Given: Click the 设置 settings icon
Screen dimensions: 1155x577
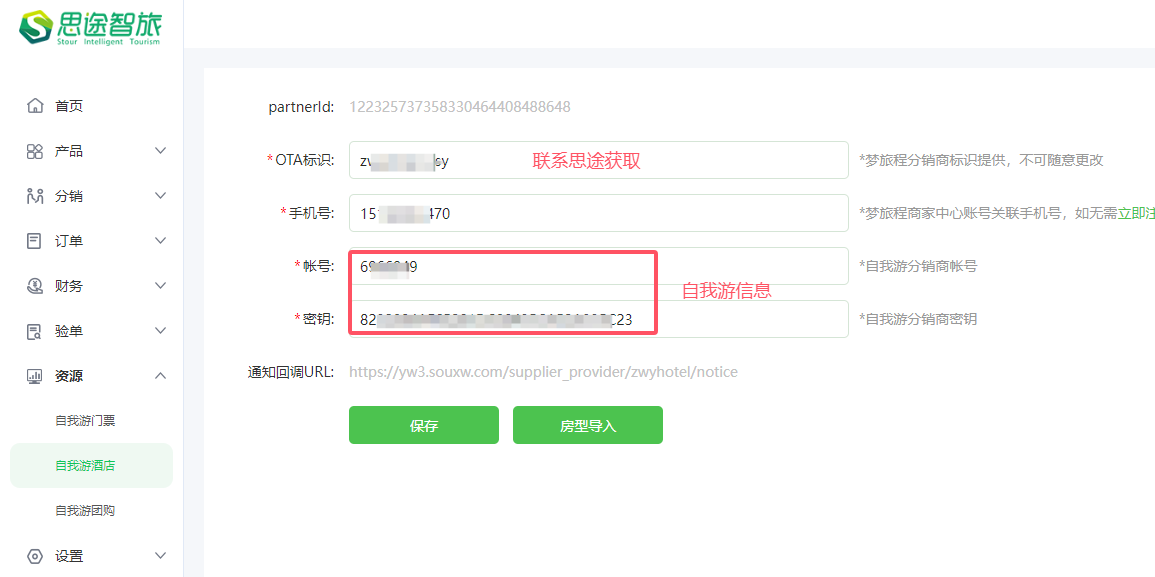Looking at the screenshot, I should click(35, 556).
